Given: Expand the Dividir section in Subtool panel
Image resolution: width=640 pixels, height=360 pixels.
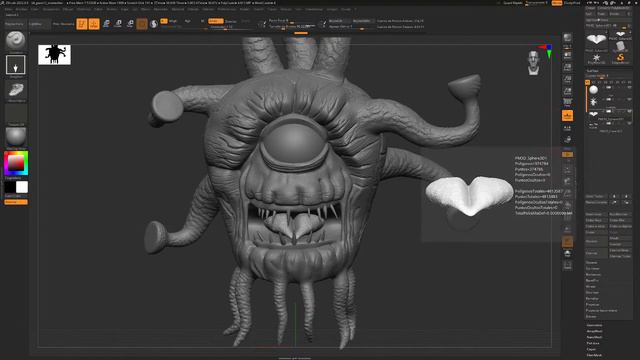Looking at the screenshot, I should click(591, 262).
